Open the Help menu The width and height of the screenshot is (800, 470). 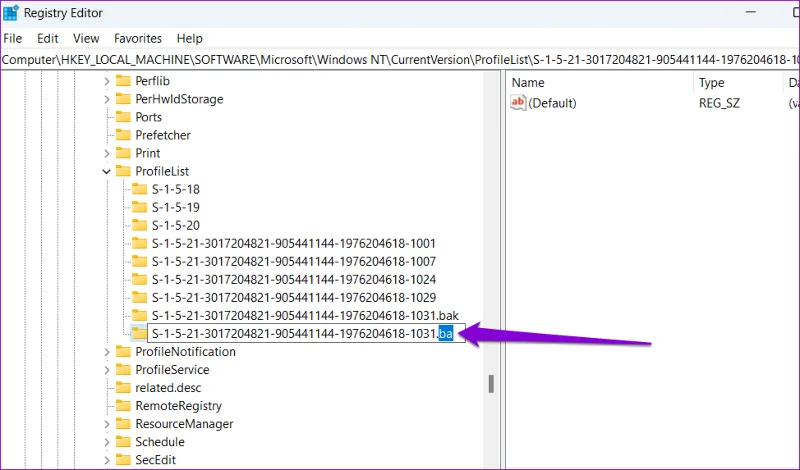(x=189, y=38)
